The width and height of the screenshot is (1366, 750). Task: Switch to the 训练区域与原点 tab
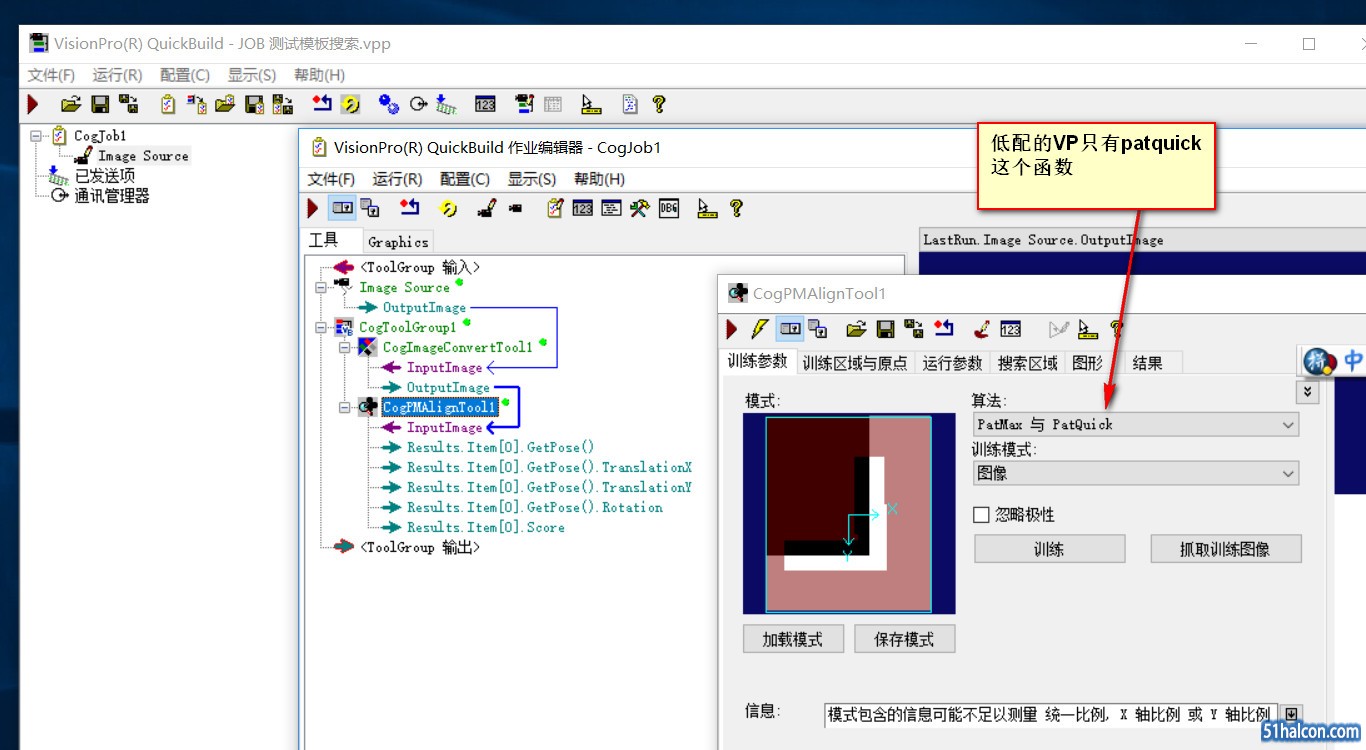pos(855,363)
